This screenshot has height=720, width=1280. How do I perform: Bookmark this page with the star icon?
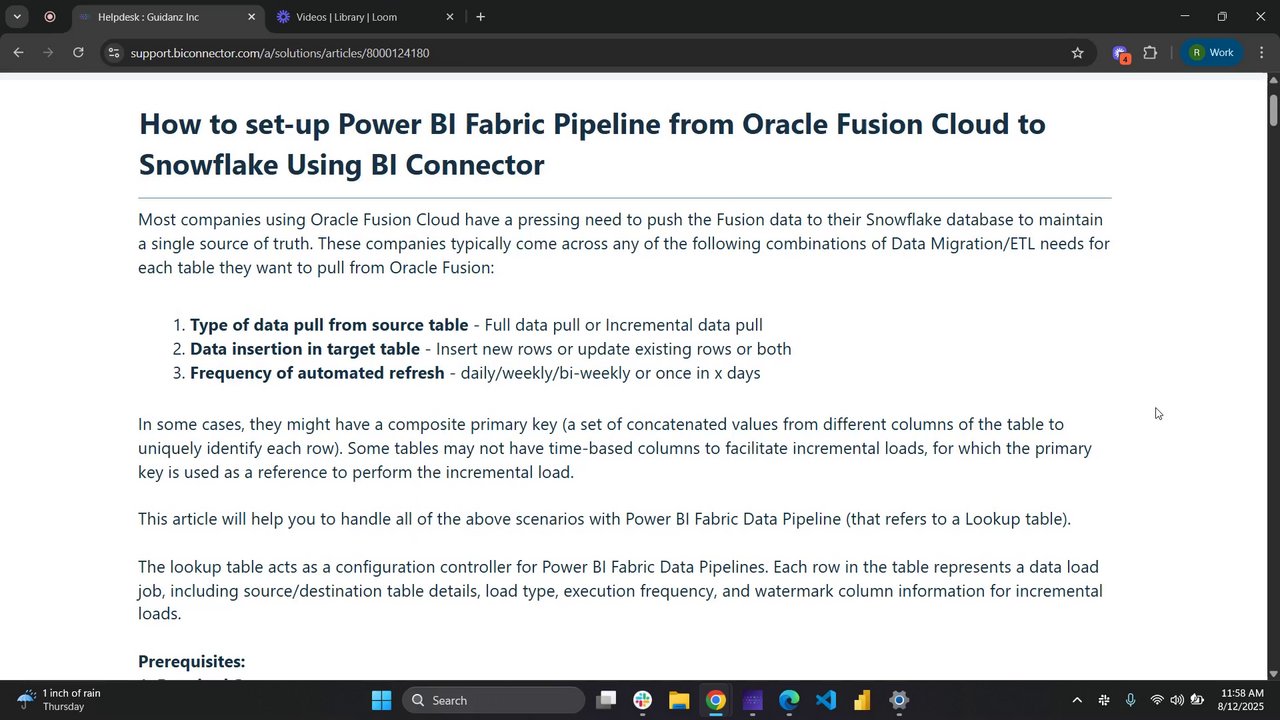(x=1077, y=53)
